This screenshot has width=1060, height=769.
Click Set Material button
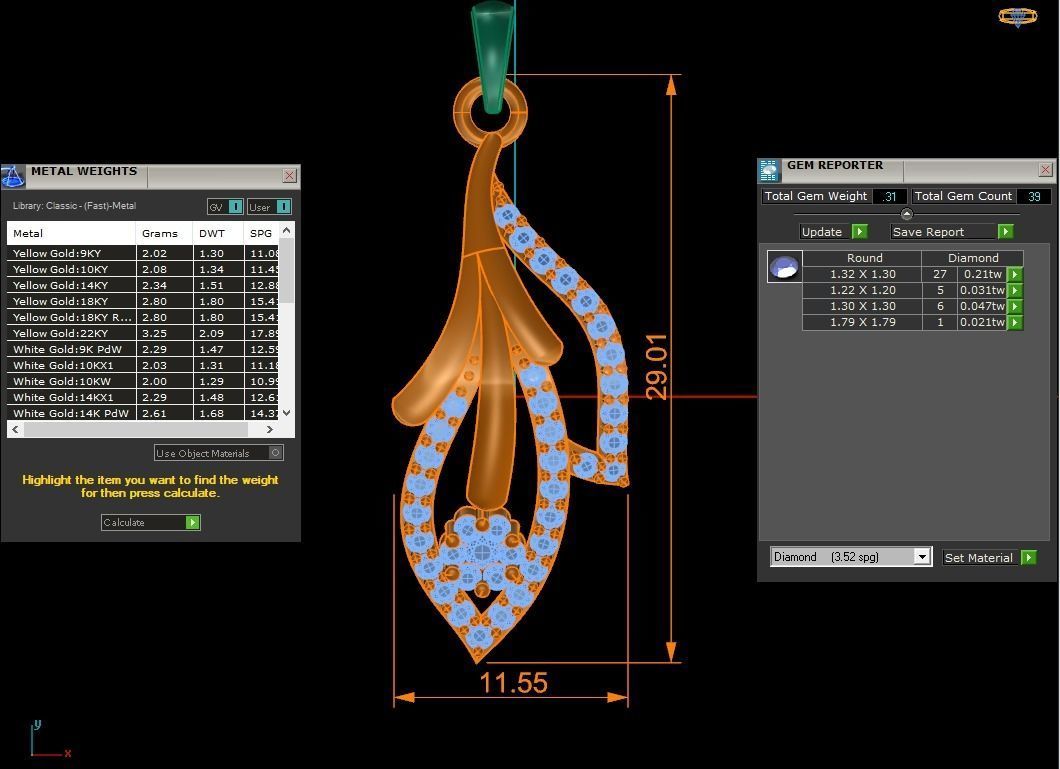pyautogui.click(x=989, y=557)
